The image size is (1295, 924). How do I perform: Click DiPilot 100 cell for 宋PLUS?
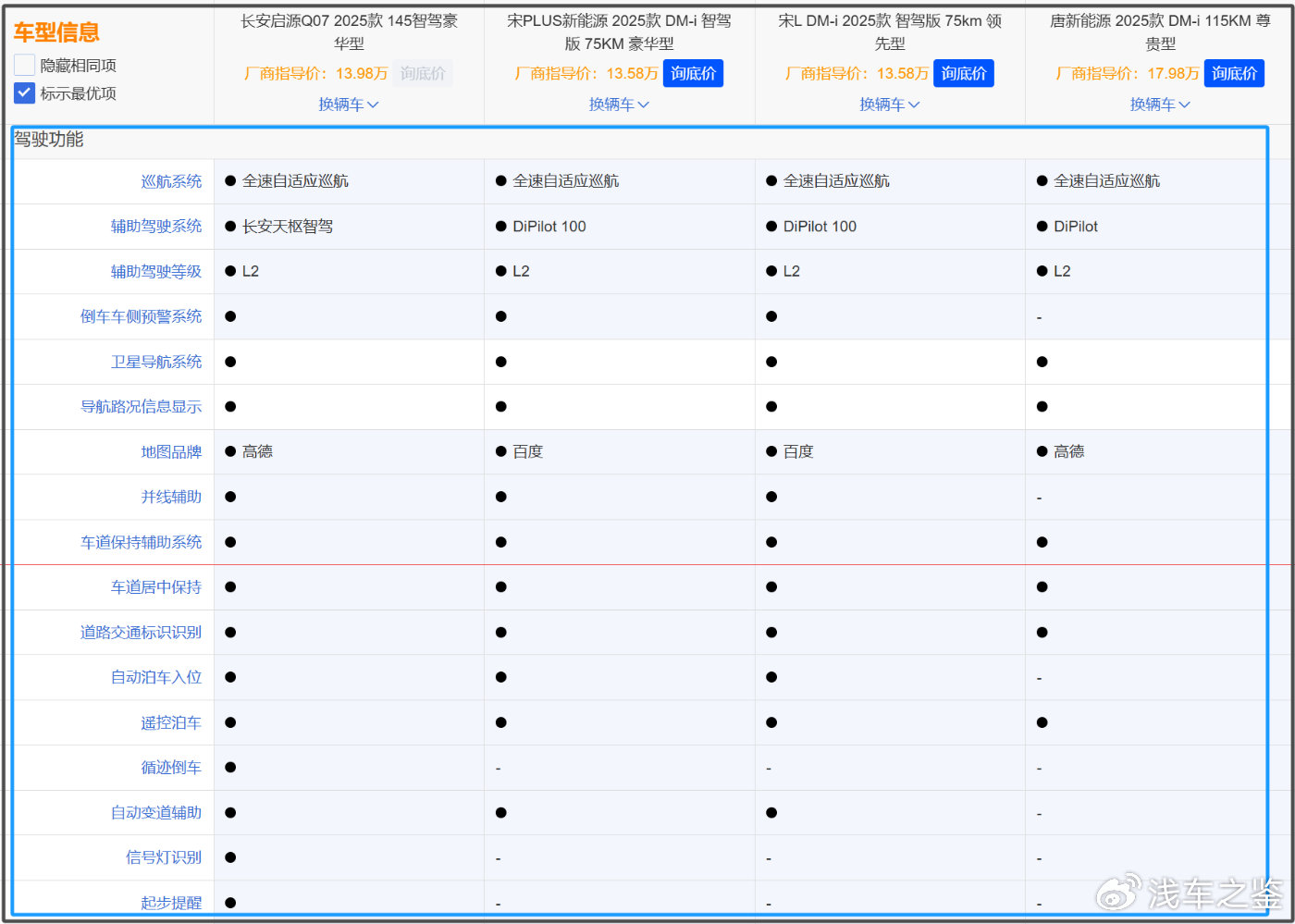coord(549,227)
